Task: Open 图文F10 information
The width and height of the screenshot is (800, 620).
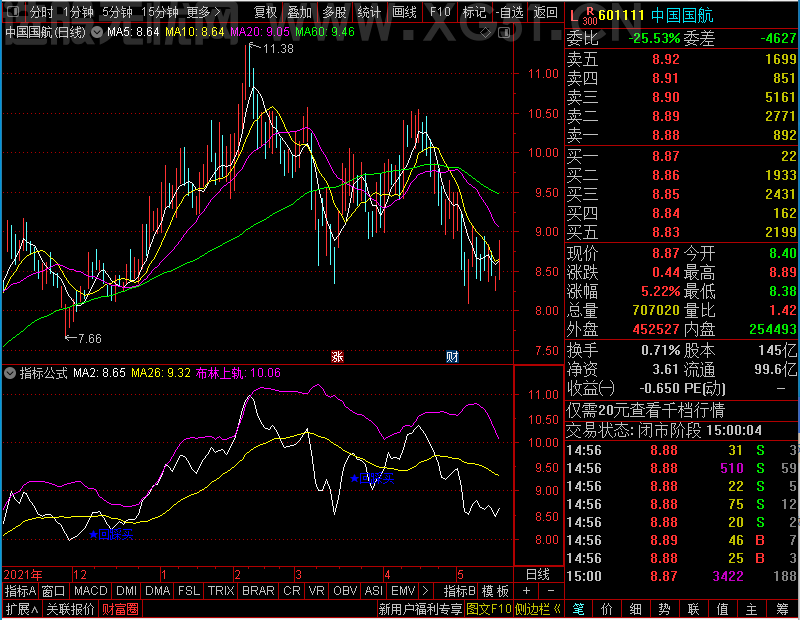Action: [x=489, y=609]
